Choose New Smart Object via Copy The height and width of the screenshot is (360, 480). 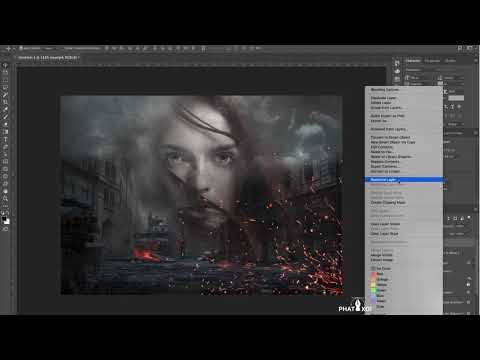[393, 142]
